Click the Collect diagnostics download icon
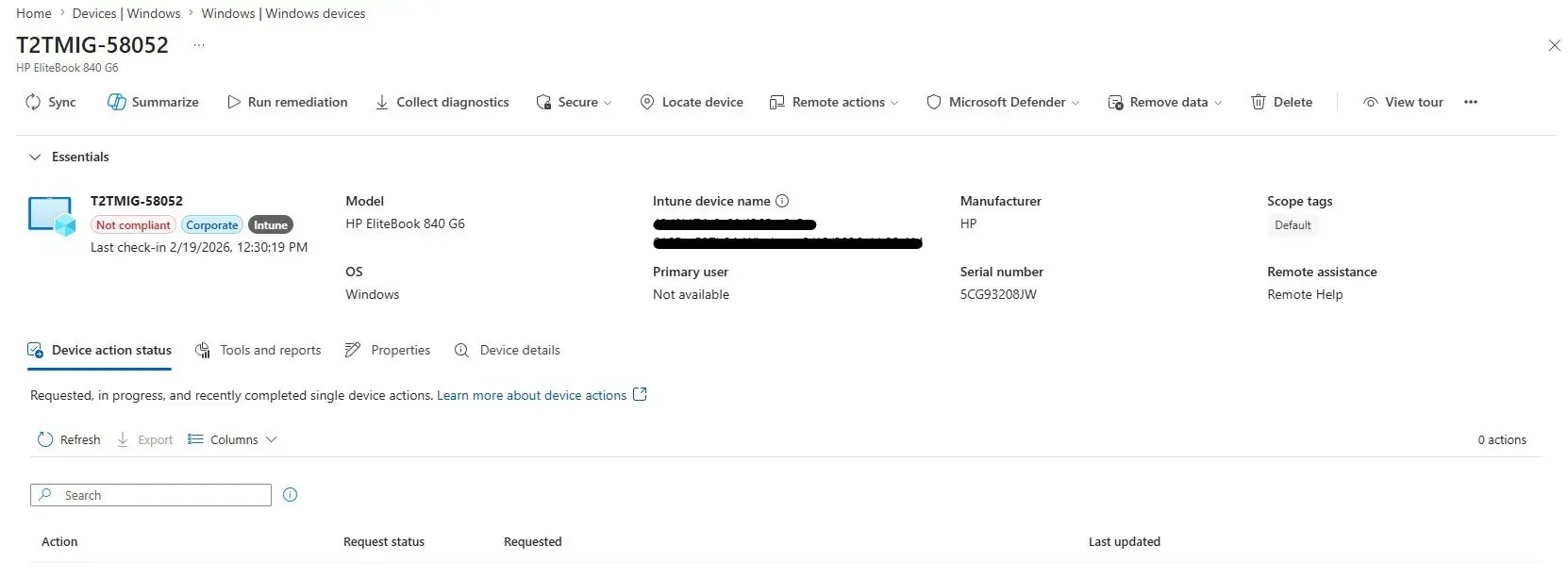The height and width of the screenshot is (578, 1568). 382,102
